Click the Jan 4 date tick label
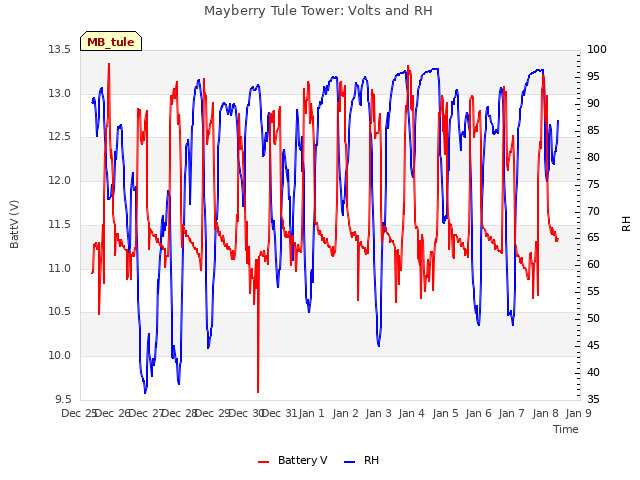 coord(412,413)
